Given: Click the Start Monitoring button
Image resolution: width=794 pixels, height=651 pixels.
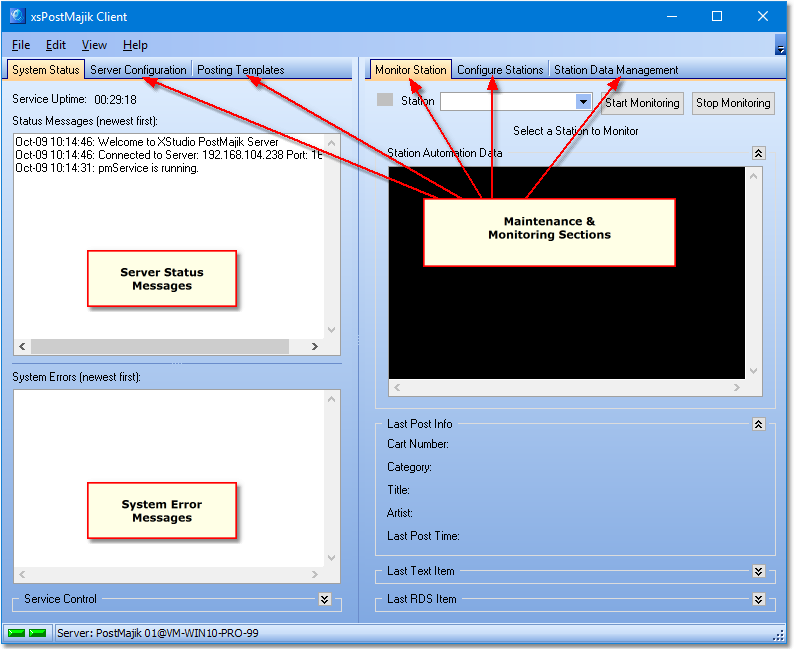Looking at the screenshot, I should (x=642, y=103).
